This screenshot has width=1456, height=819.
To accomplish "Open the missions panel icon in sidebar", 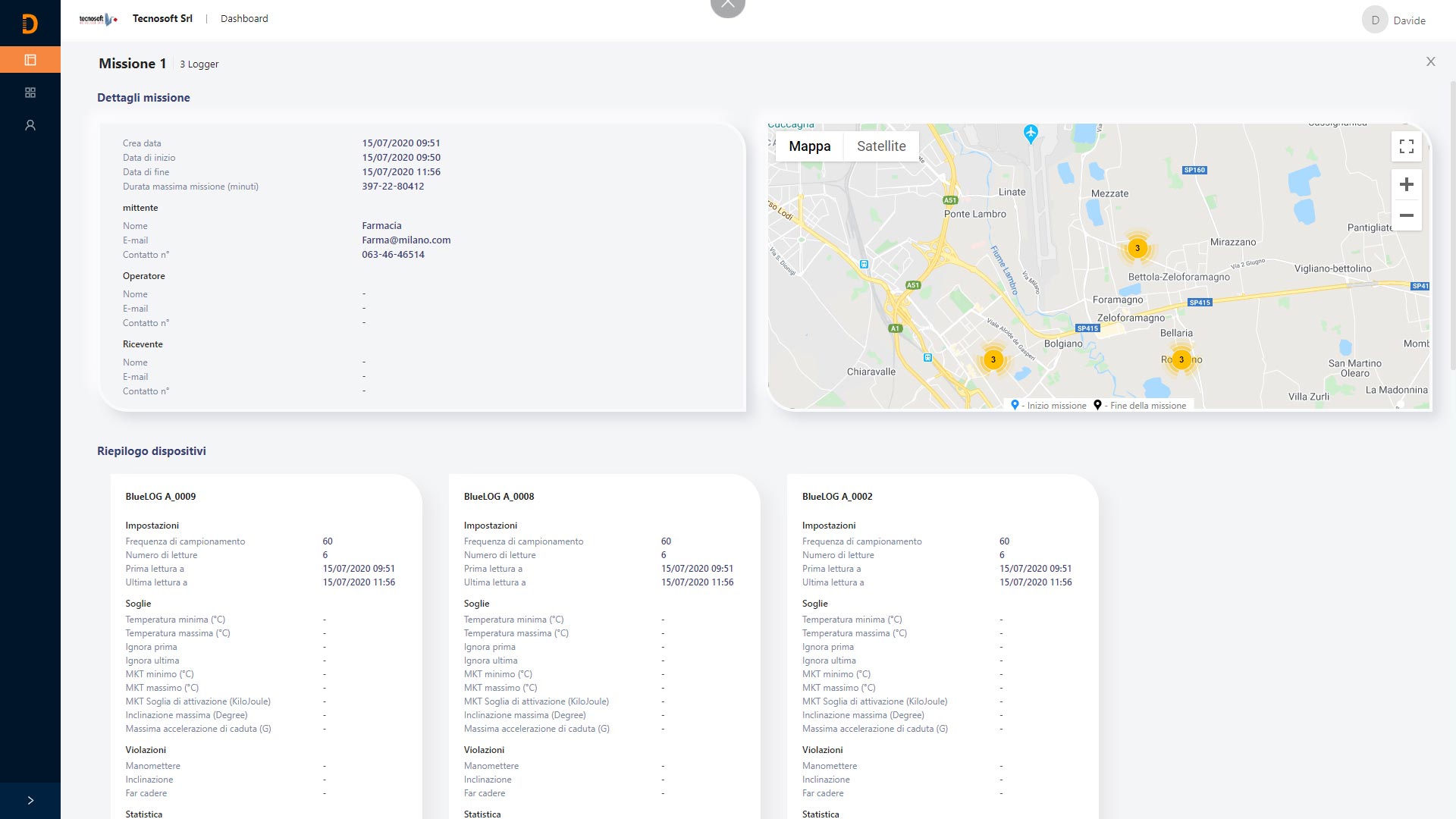I will [x=30, y=59].
